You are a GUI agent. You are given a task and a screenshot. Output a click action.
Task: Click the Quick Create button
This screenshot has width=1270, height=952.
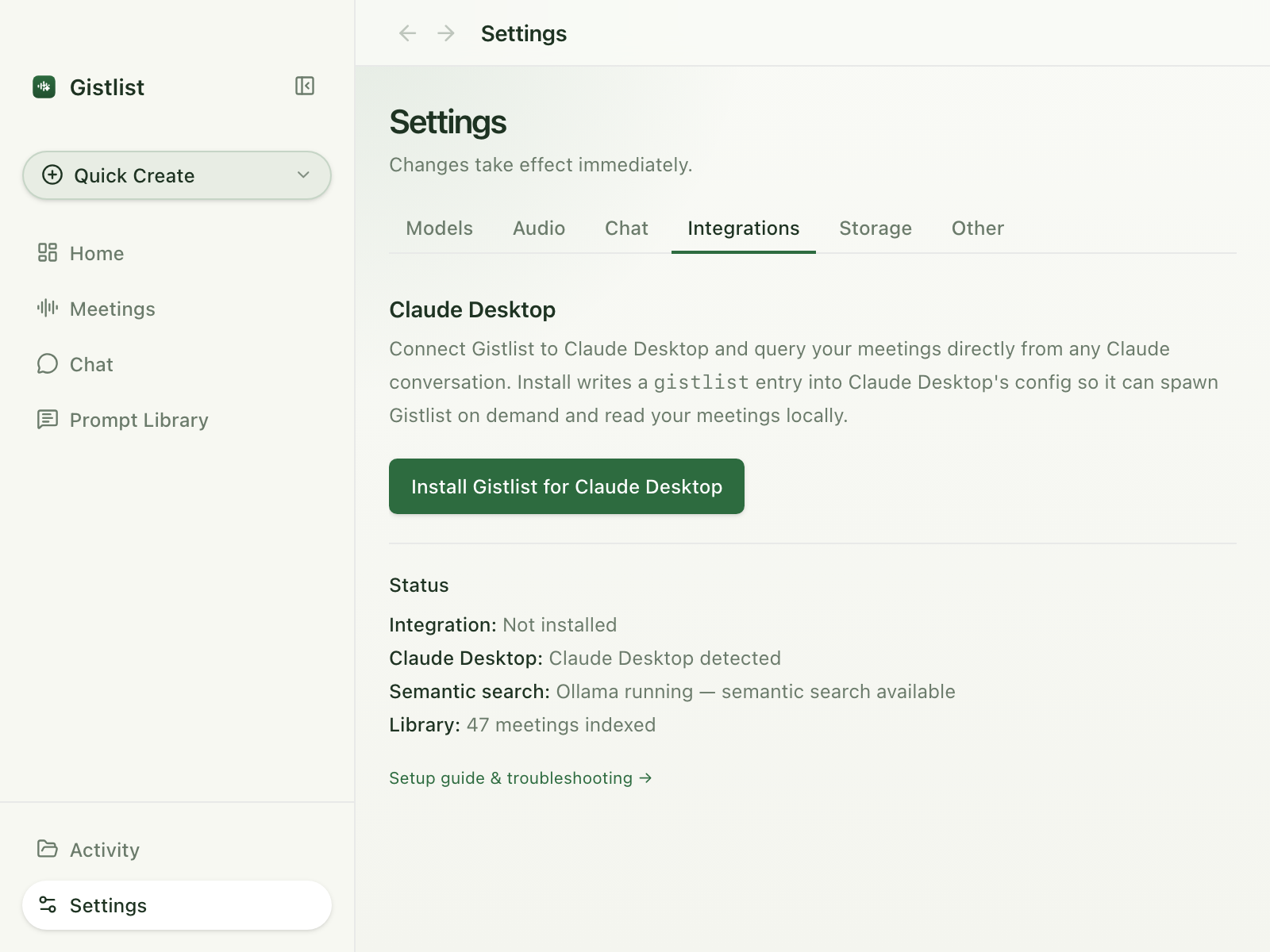coord(177,175)
